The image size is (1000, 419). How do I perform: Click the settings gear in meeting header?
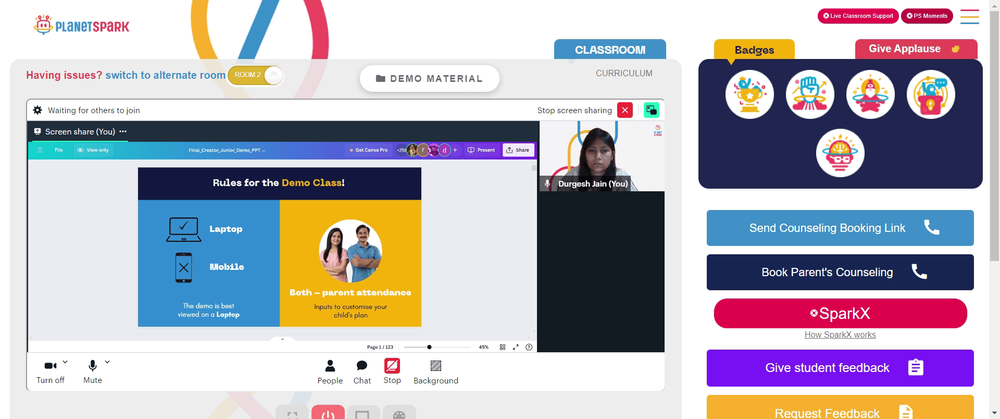click(x=38, y=110)
